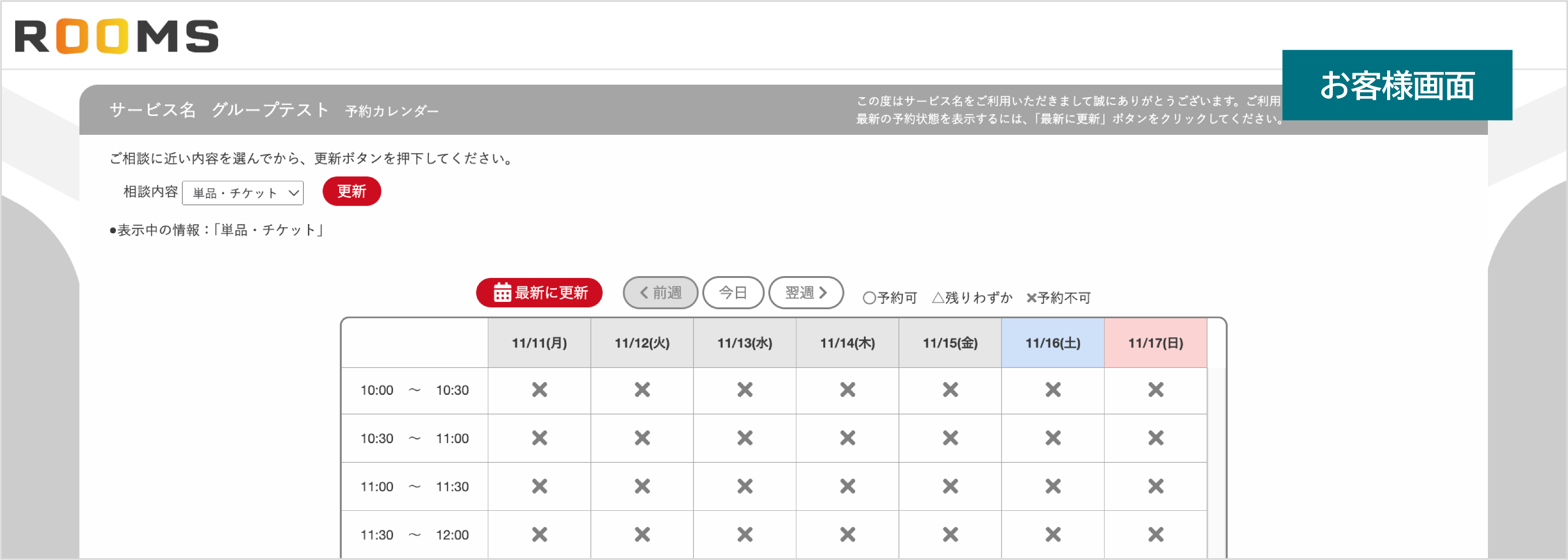
Task: Click the 10:00〜10:30 time row label
Action: pyautogui.click(x=415, y=390)
